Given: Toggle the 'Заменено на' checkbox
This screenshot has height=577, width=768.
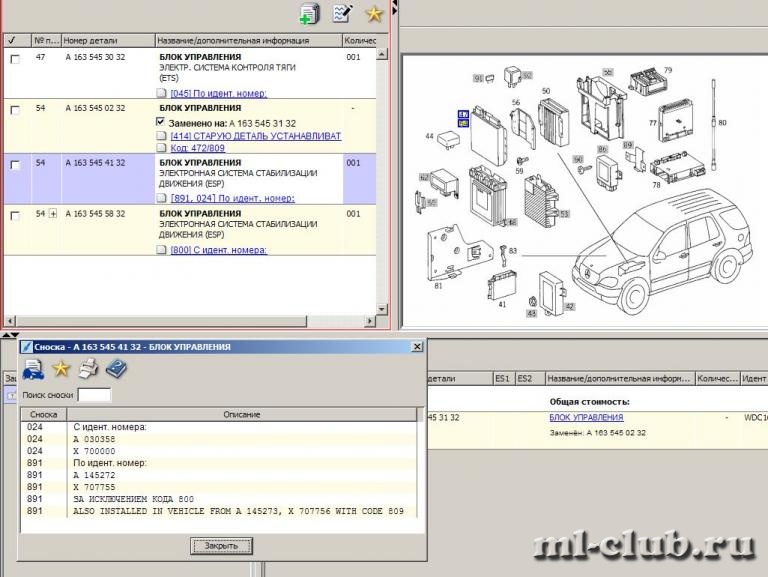Looking at the screenshot, I should pos(162,122).
